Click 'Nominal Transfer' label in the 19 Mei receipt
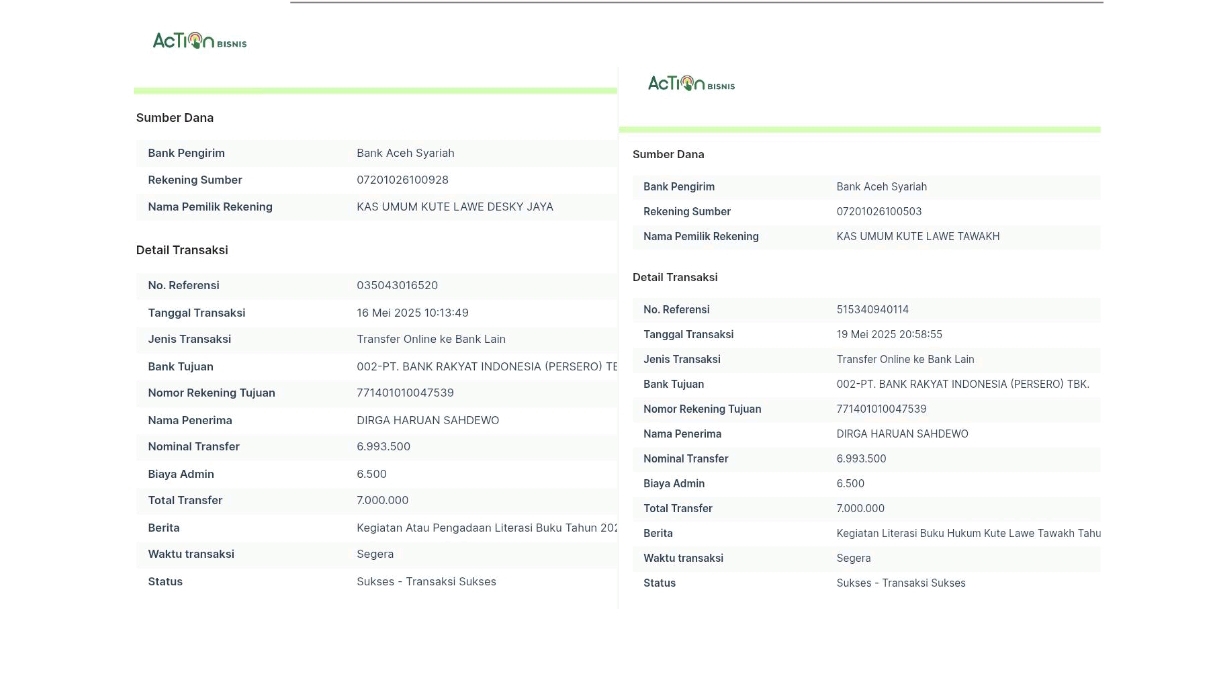This screenshot has width=1220, height=689. tap(686, 459)
